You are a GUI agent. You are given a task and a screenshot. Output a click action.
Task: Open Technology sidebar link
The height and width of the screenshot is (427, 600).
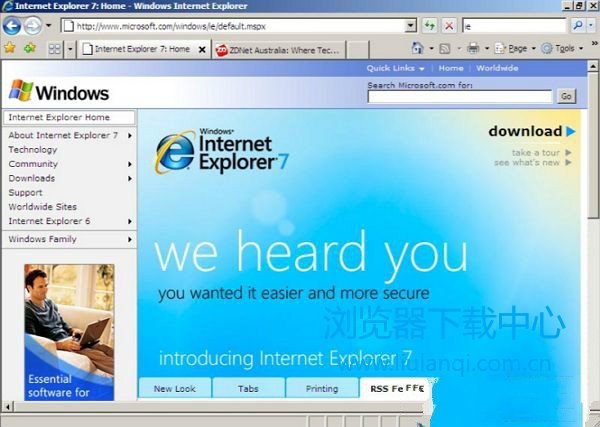click(33, 150)
